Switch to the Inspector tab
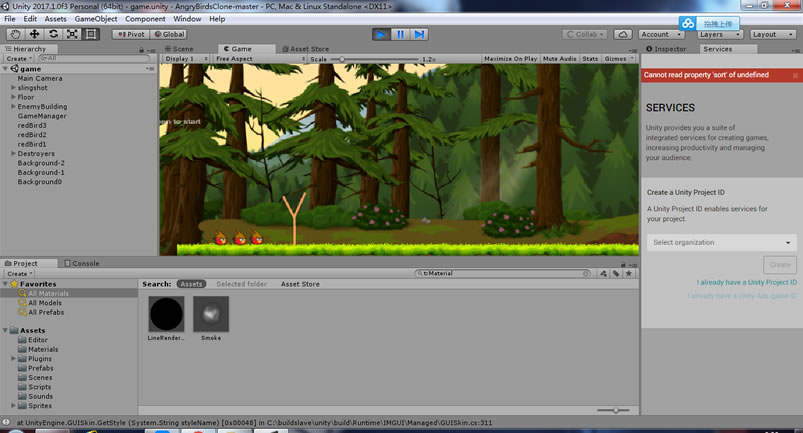Screen dimensions: 803x433 (x=666, y=49)
